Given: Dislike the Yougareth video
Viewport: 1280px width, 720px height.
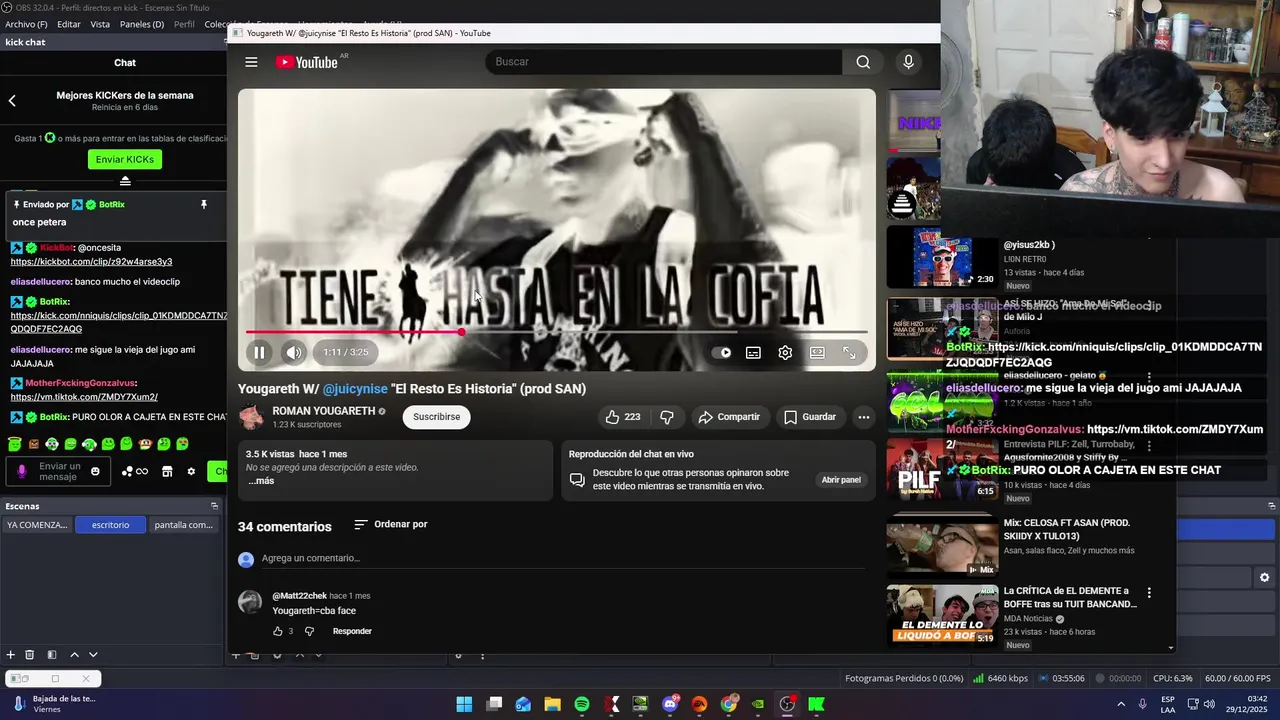Looking at the screenshot, I should [667, 417].
